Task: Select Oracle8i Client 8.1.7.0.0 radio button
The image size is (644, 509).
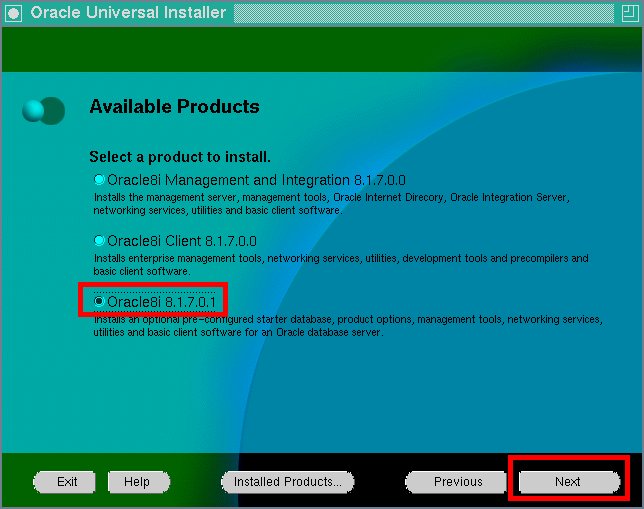Action: (x=99, y=240)
